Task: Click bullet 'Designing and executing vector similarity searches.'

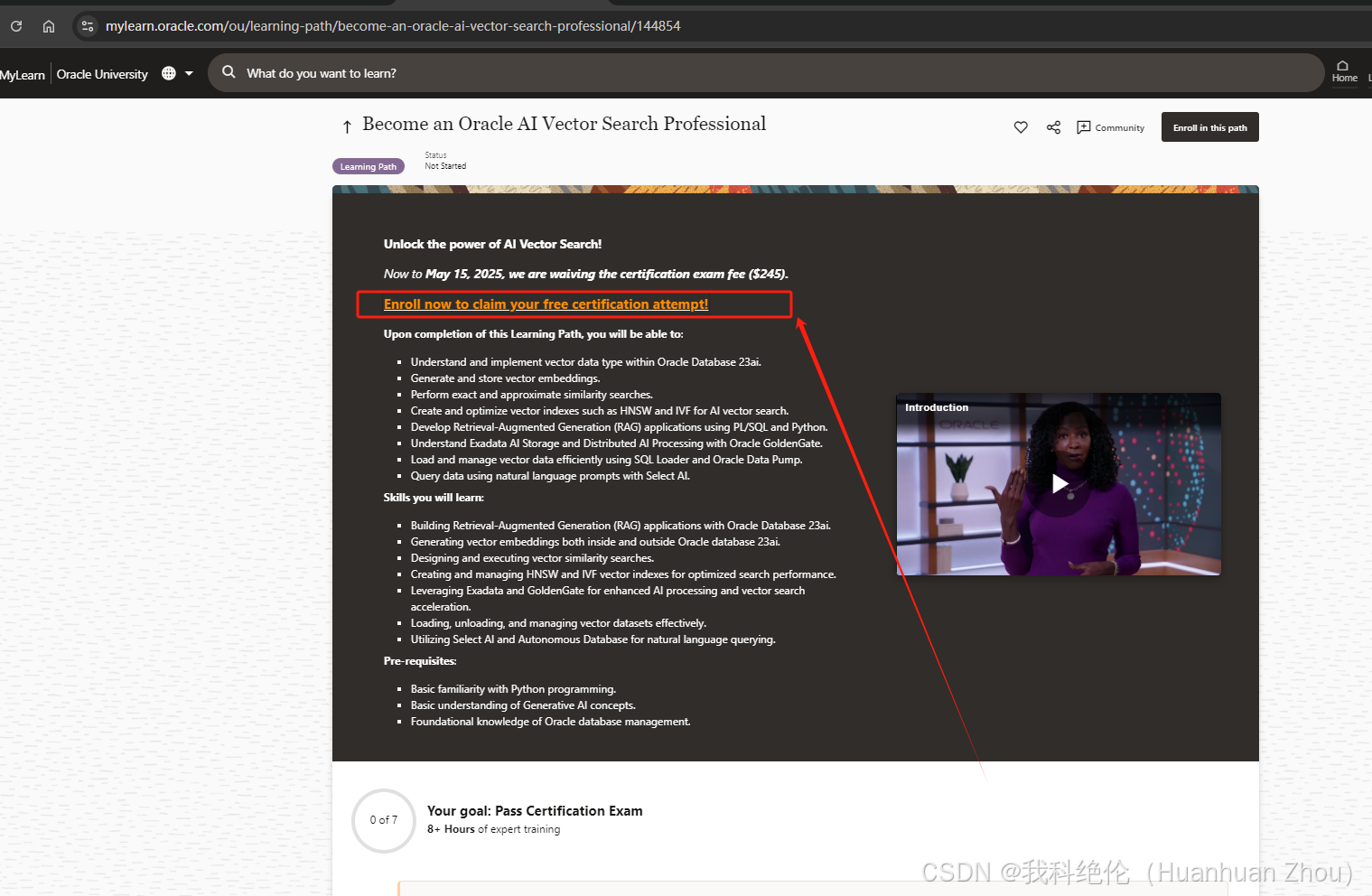Action: click(x=532, y=558)
